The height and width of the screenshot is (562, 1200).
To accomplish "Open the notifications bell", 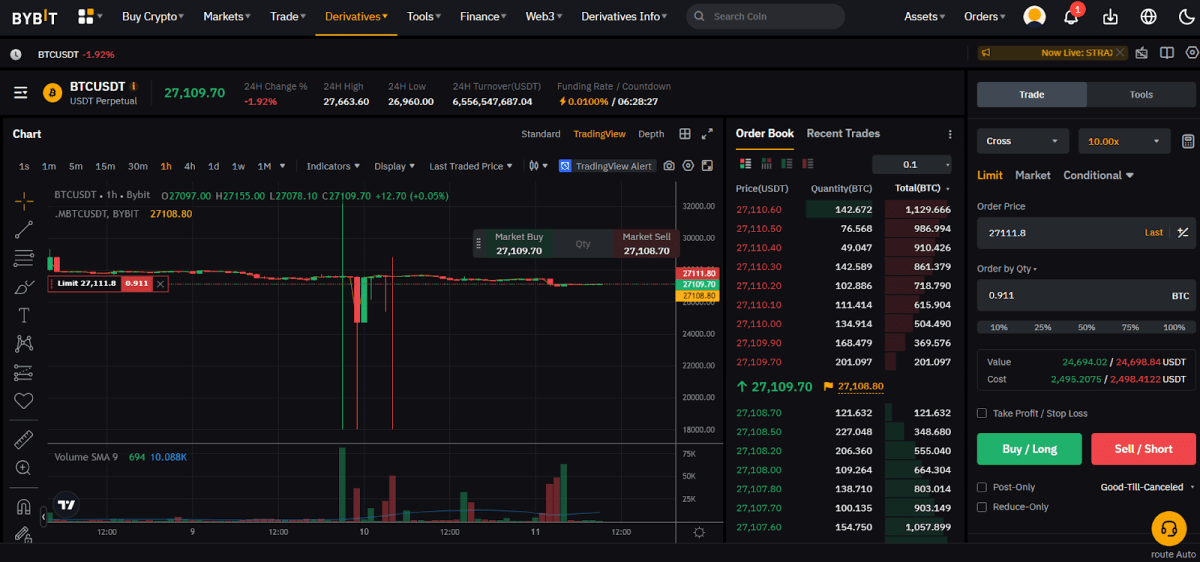I will (x=1072, y=16).
